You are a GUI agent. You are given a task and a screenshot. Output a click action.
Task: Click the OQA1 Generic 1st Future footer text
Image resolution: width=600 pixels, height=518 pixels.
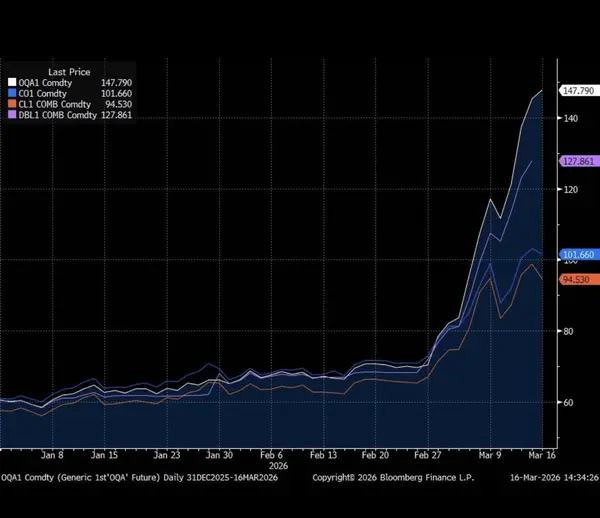tap(138, 479)
